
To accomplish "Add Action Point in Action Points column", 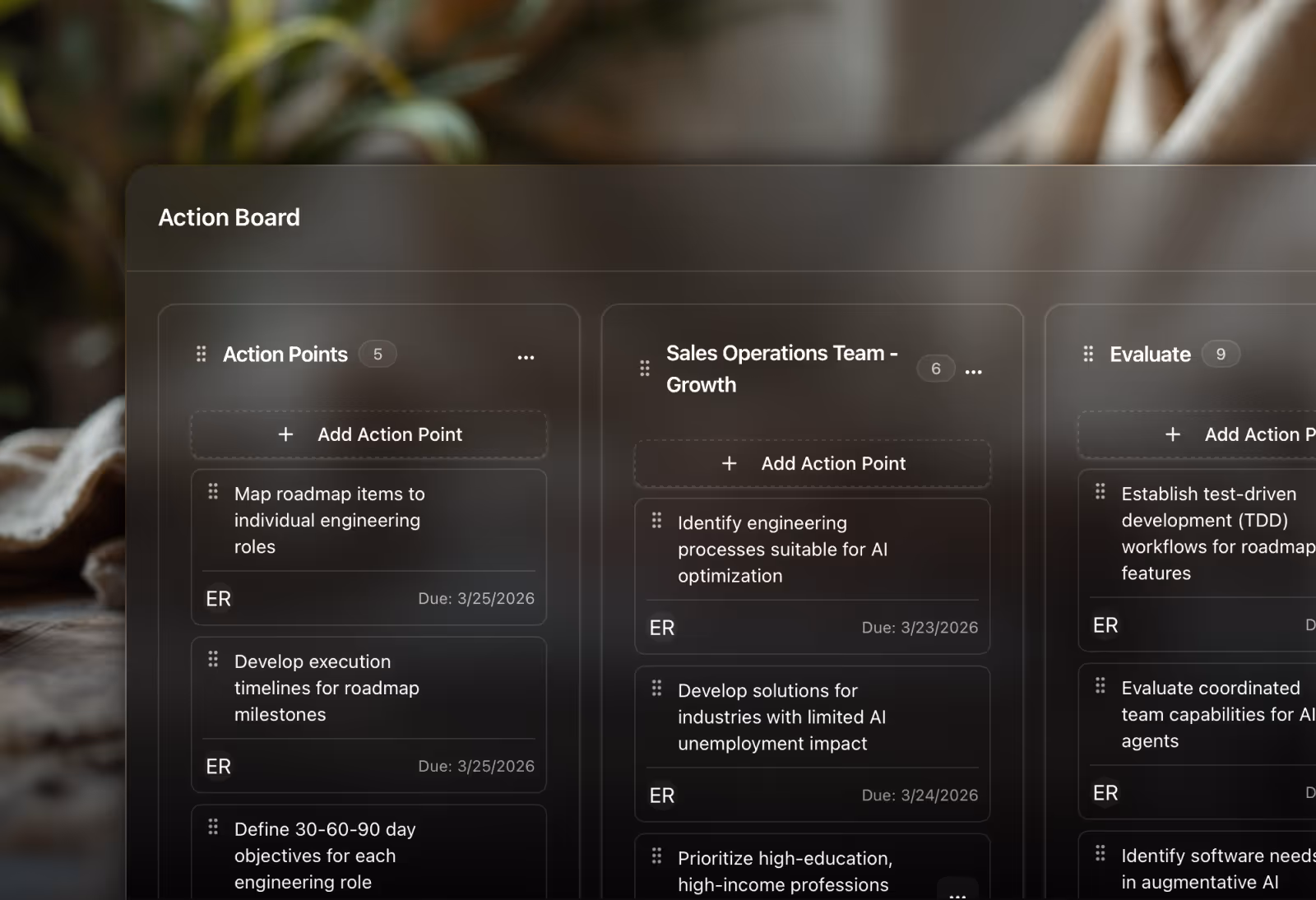I will coord(369,434).
